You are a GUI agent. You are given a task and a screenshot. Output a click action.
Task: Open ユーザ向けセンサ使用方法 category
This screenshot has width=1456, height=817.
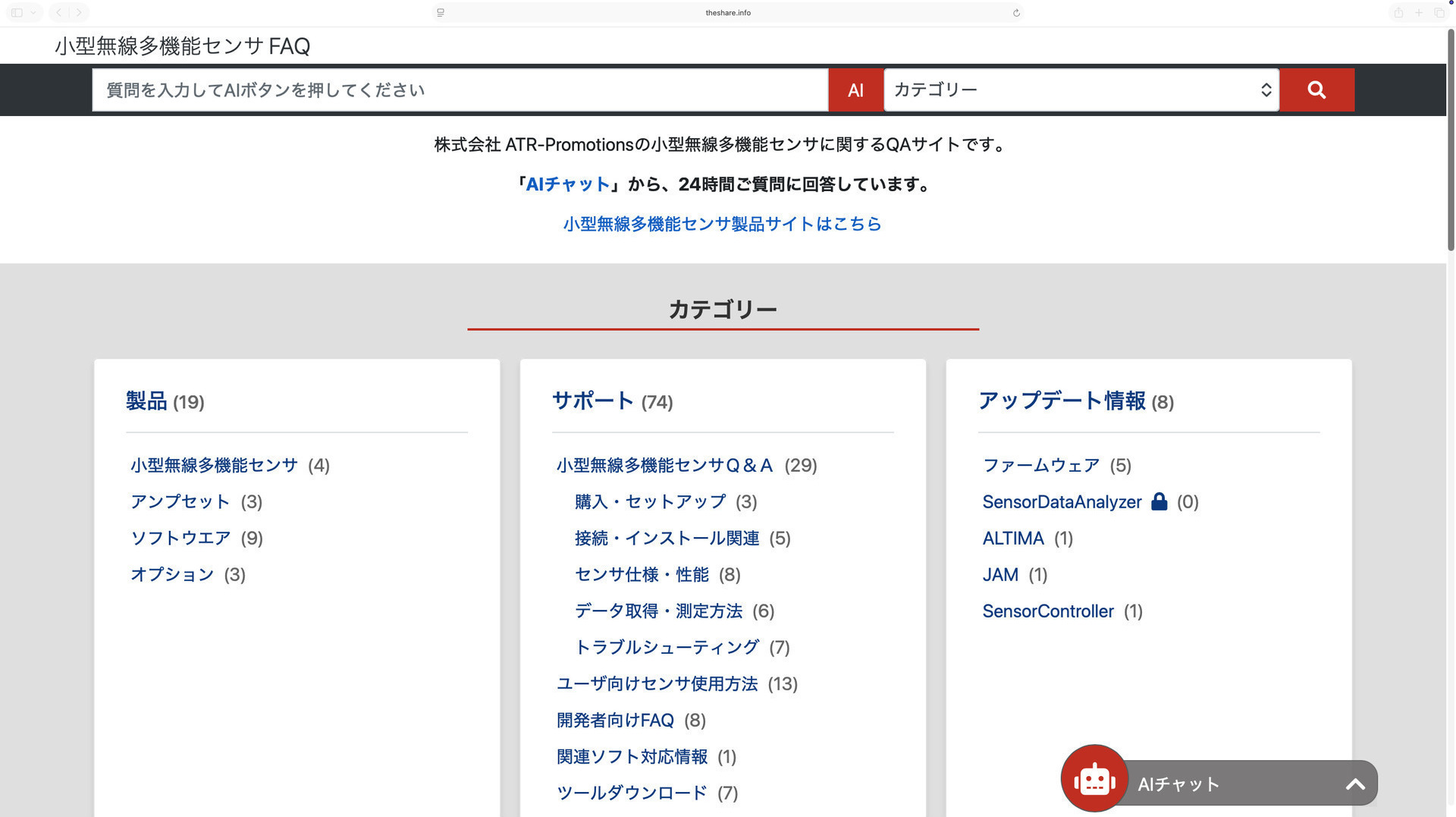657,683
